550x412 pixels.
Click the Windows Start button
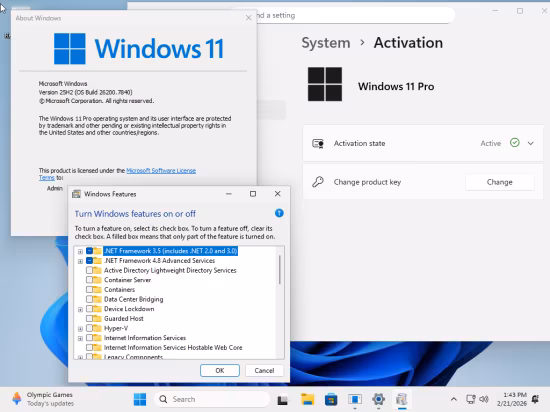(140, 399)
